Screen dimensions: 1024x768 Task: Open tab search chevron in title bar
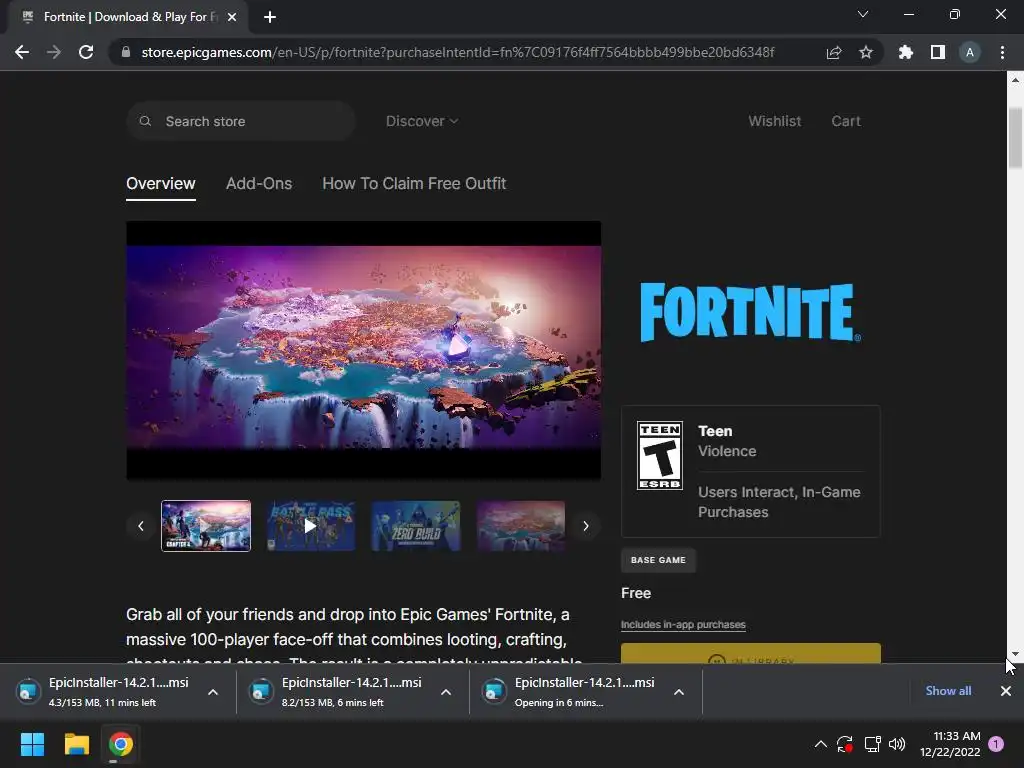[863, 14]
